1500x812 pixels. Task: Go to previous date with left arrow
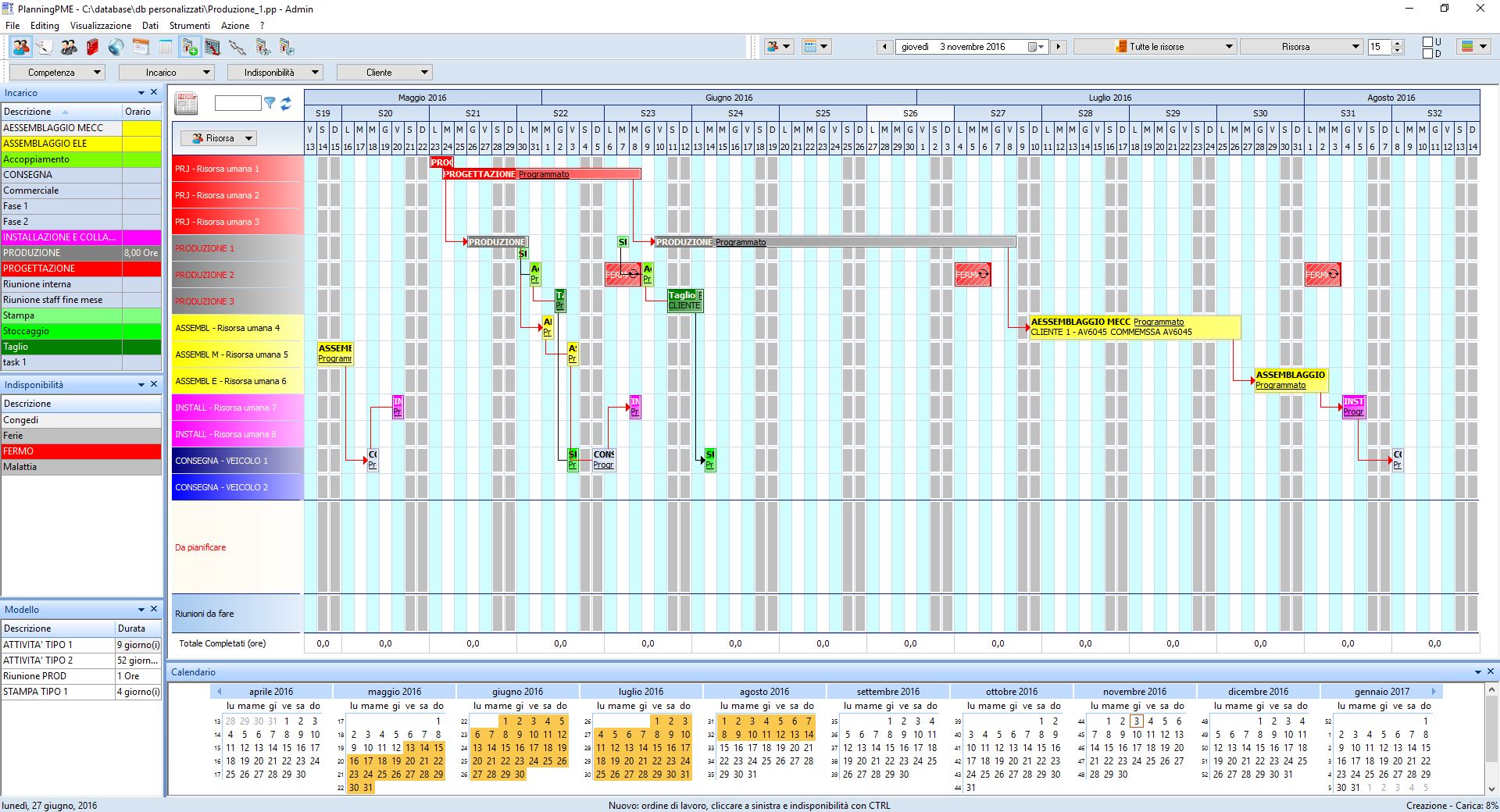click(884, 47)
